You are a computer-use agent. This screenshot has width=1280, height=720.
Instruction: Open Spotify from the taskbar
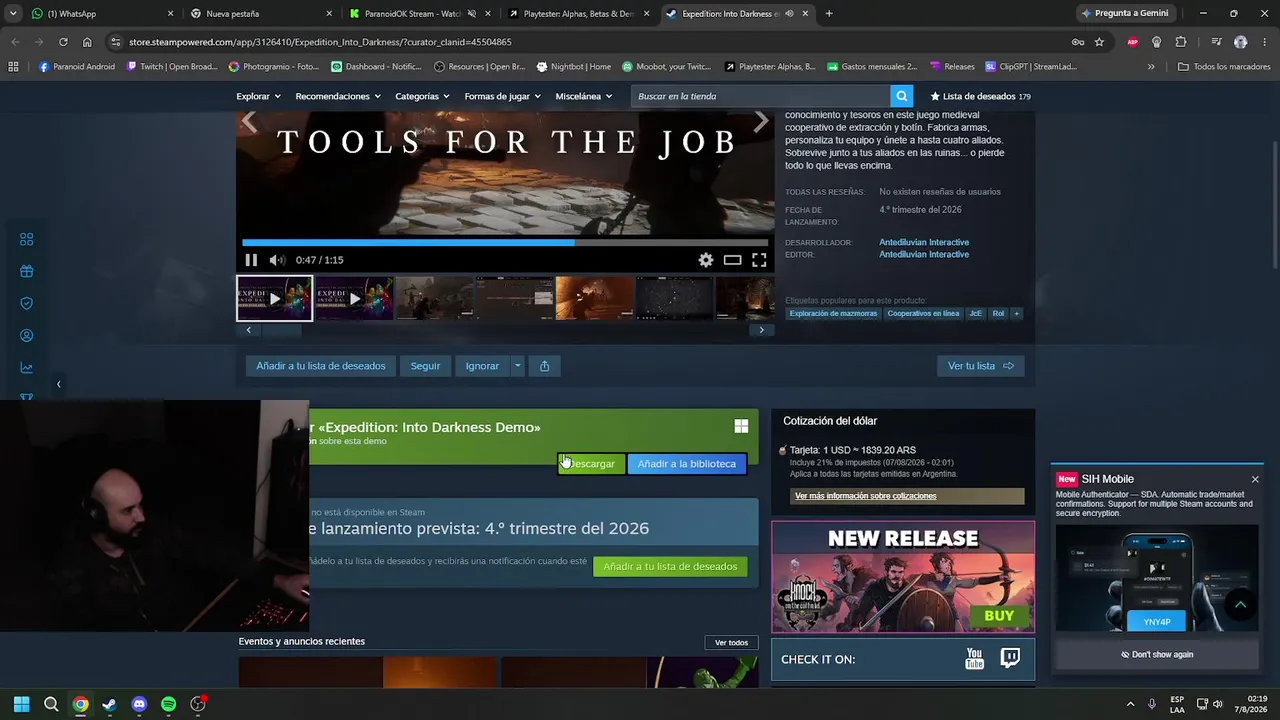pyautogui.click(x=168, y=704)
